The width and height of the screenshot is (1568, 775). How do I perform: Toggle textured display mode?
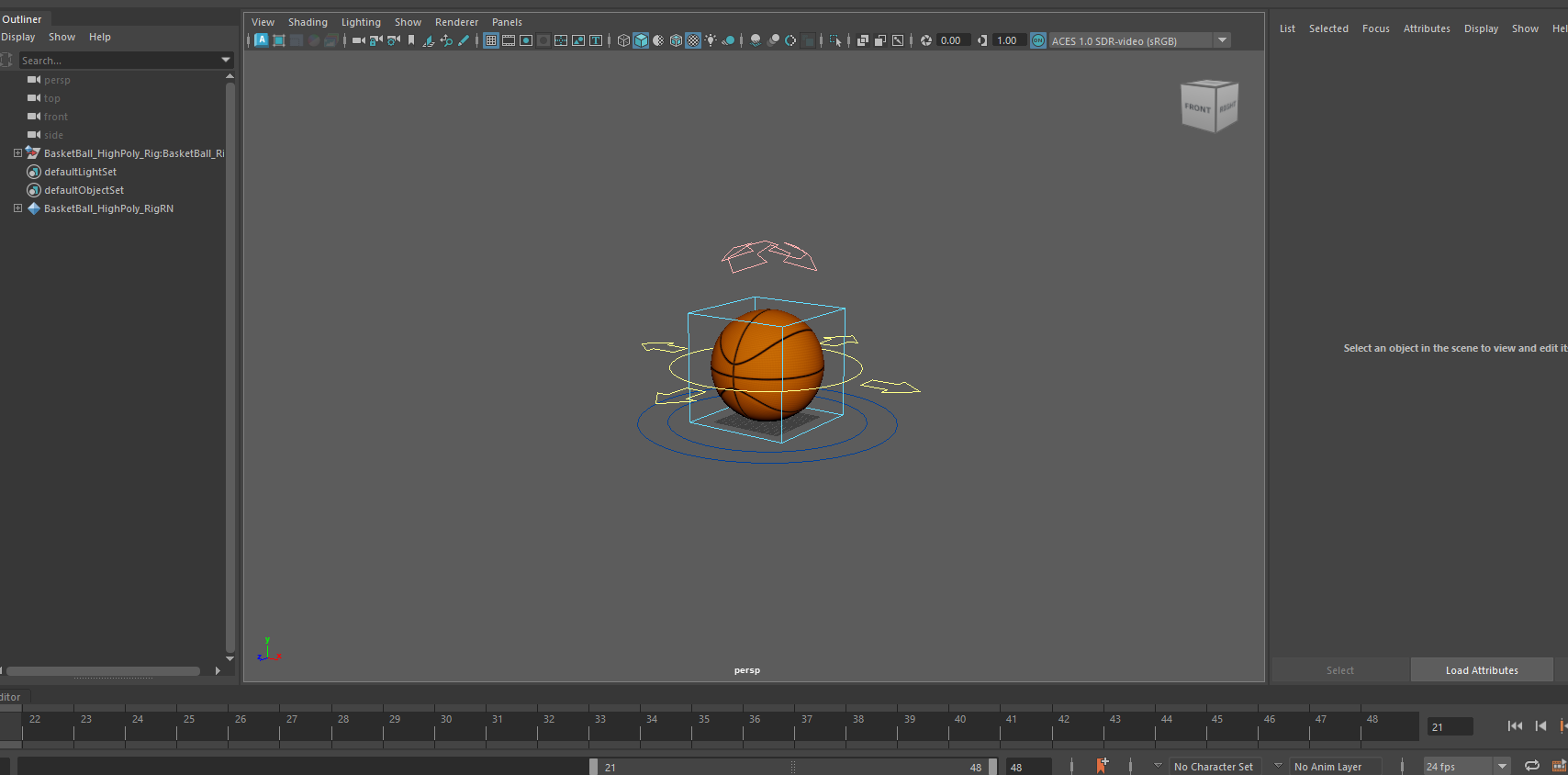(693, 40)
